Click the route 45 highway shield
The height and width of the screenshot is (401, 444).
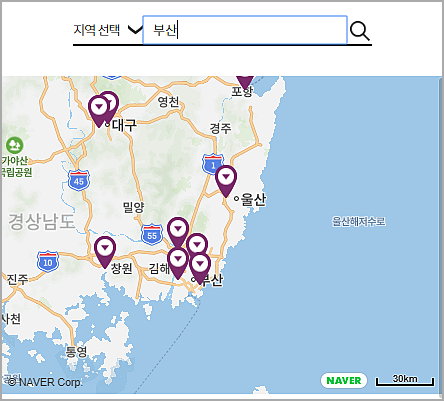tap(79, 180)
